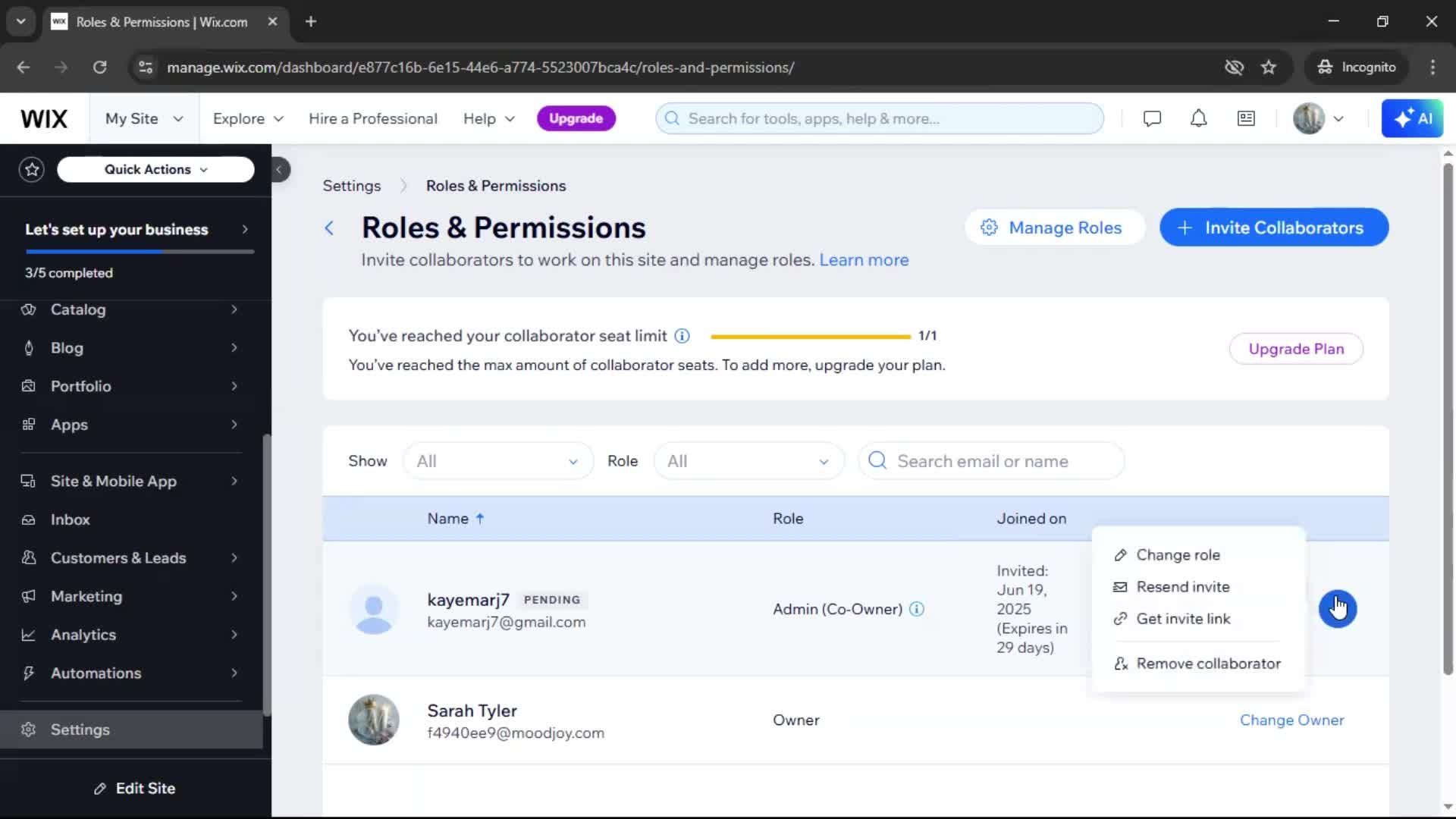Click the AI assistant button
The width and height of the screenshot is (1456, 819).
pyautogui.click(x=1412, y=118)
